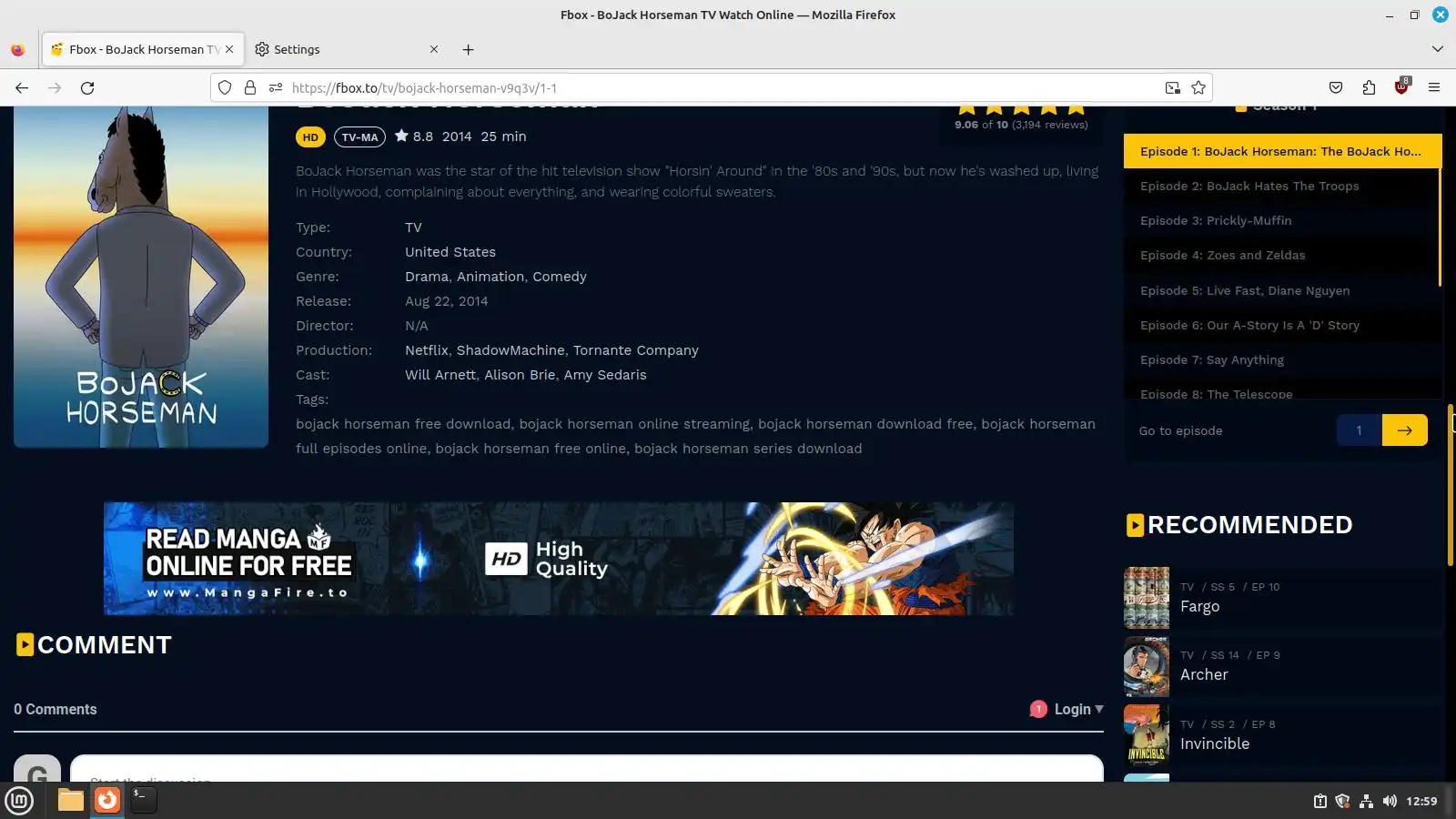This screenshot has width=1456, height=819.
Task: Switch to the Settings tab
Action: point(346,49)
